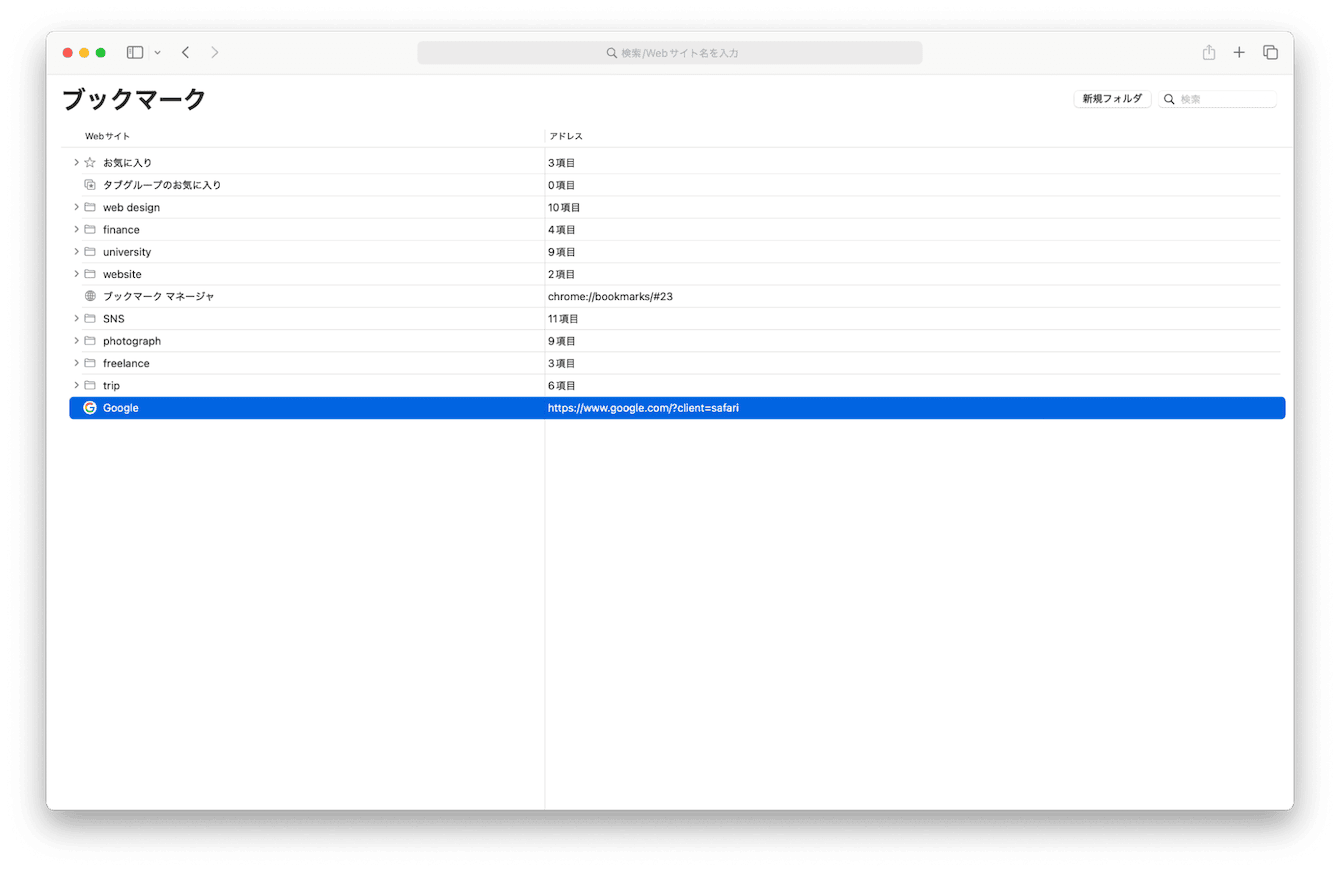Click the 6項目 count for trip
Screen dimensions: 1340x872
pos(561,385)
